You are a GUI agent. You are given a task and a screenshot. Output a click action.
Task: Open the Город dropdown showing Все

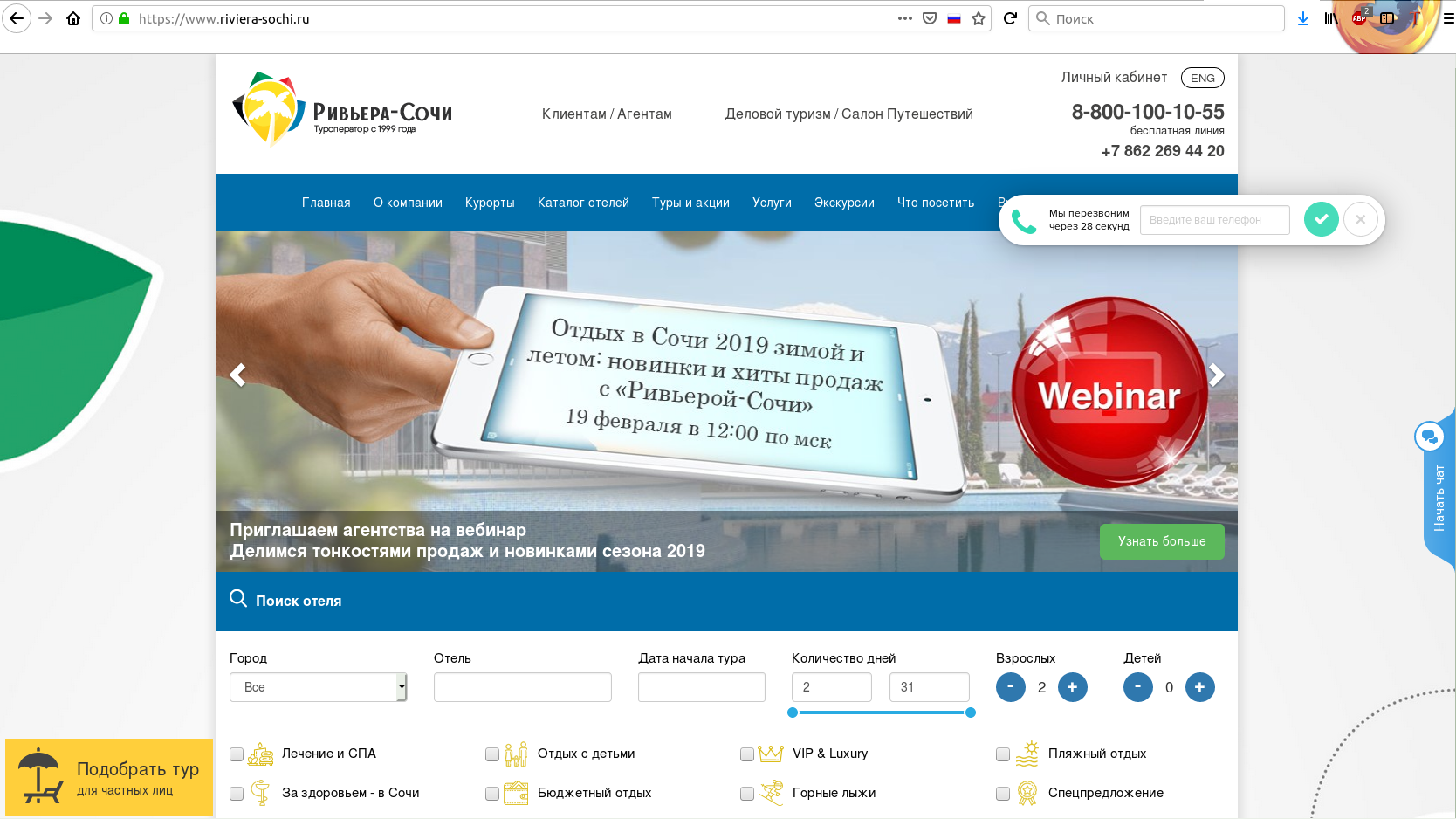click(319, 687)
